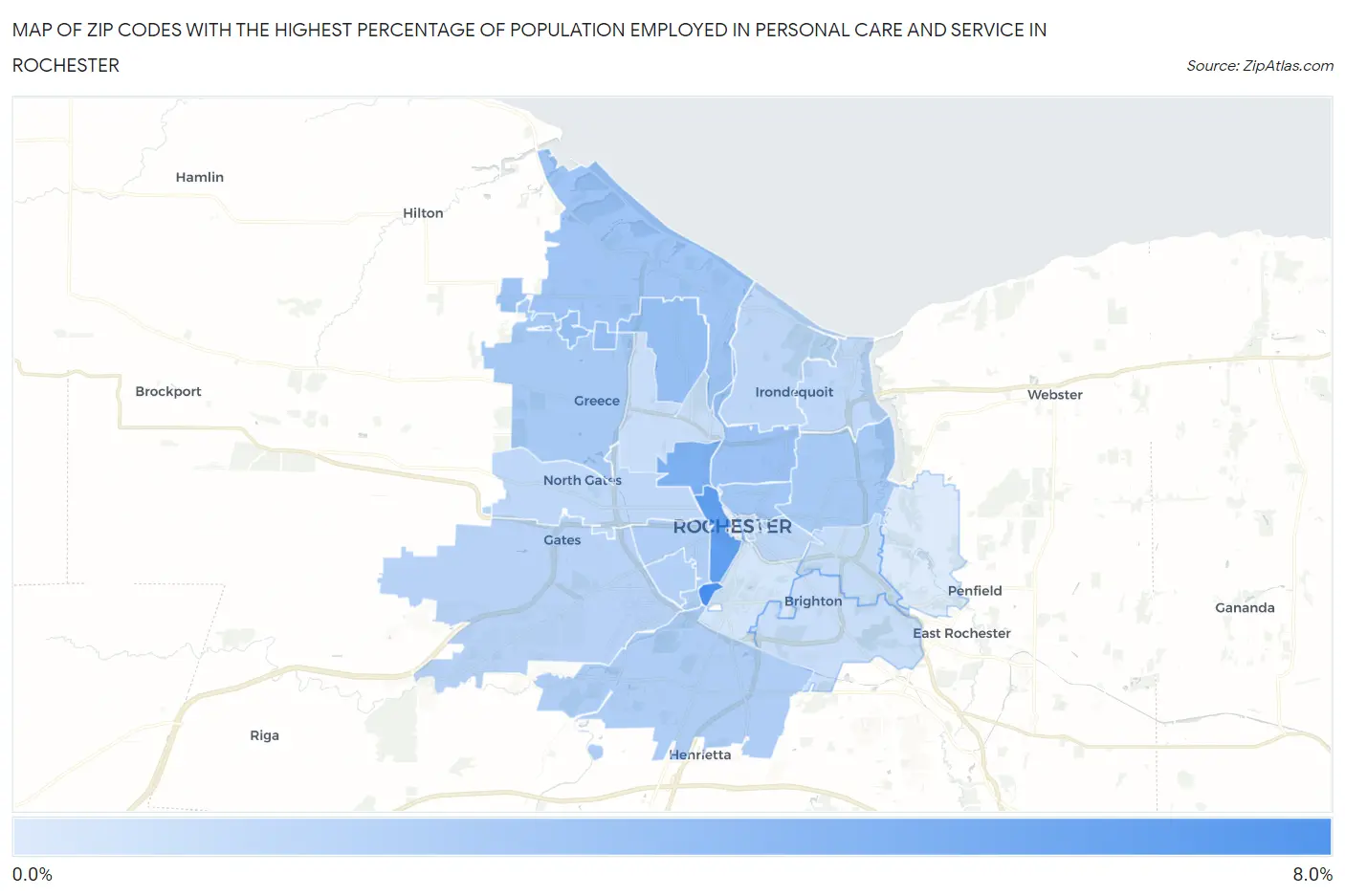Click the Greece map label
Viewport: 1345px width, 896px height.
(597, 401)
